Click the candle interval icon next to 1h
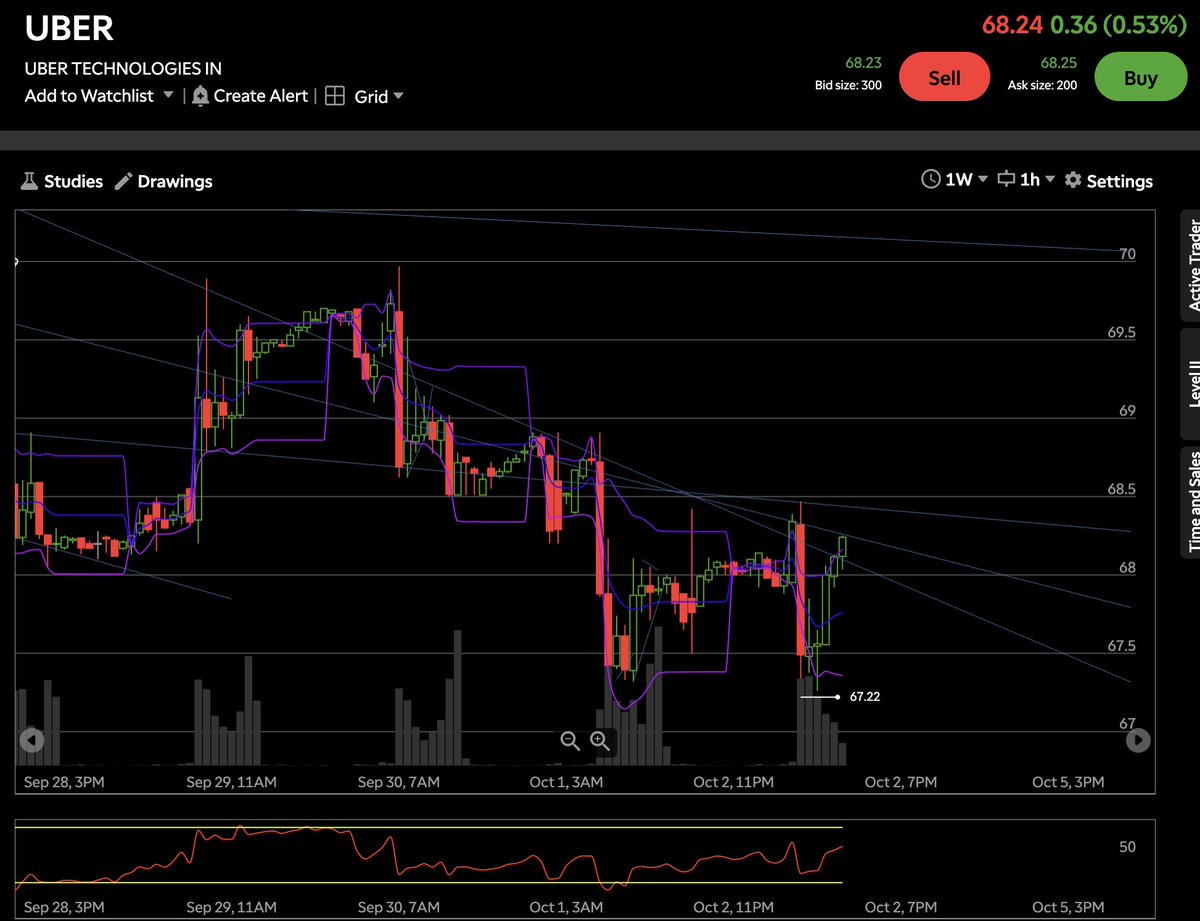 coord(1005,179)
